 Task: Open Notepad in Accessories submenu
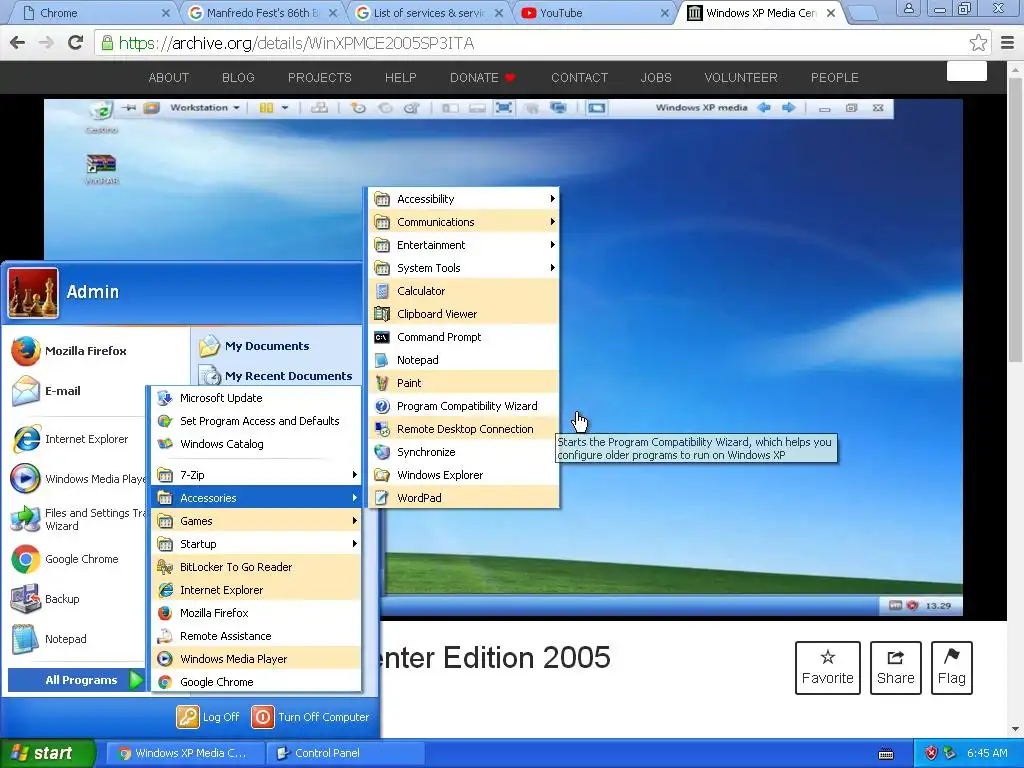point(464,360)
